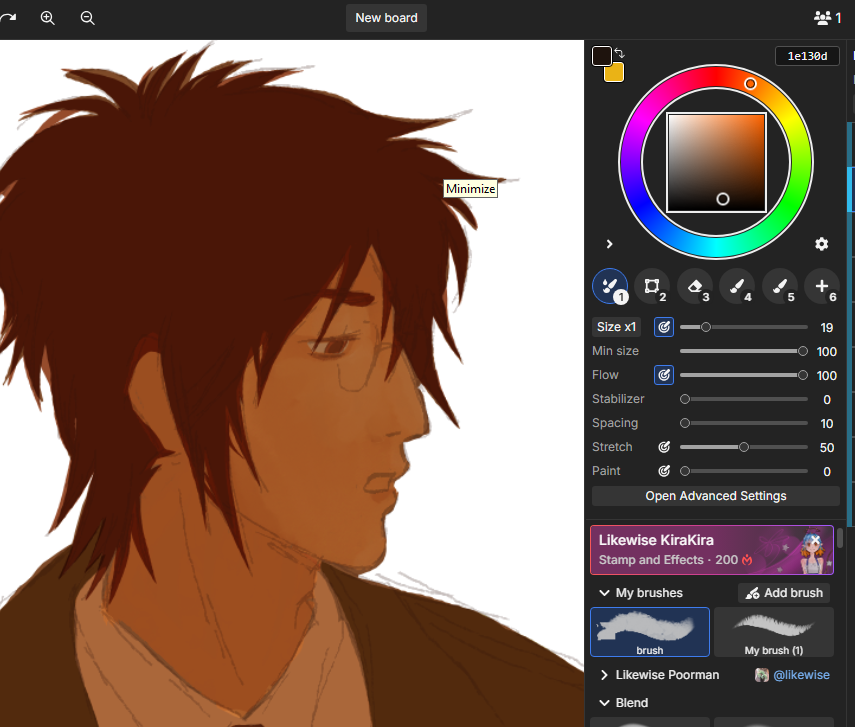Click the Spacing slider track
Screen dimensions: 855x727
[744, 423]
